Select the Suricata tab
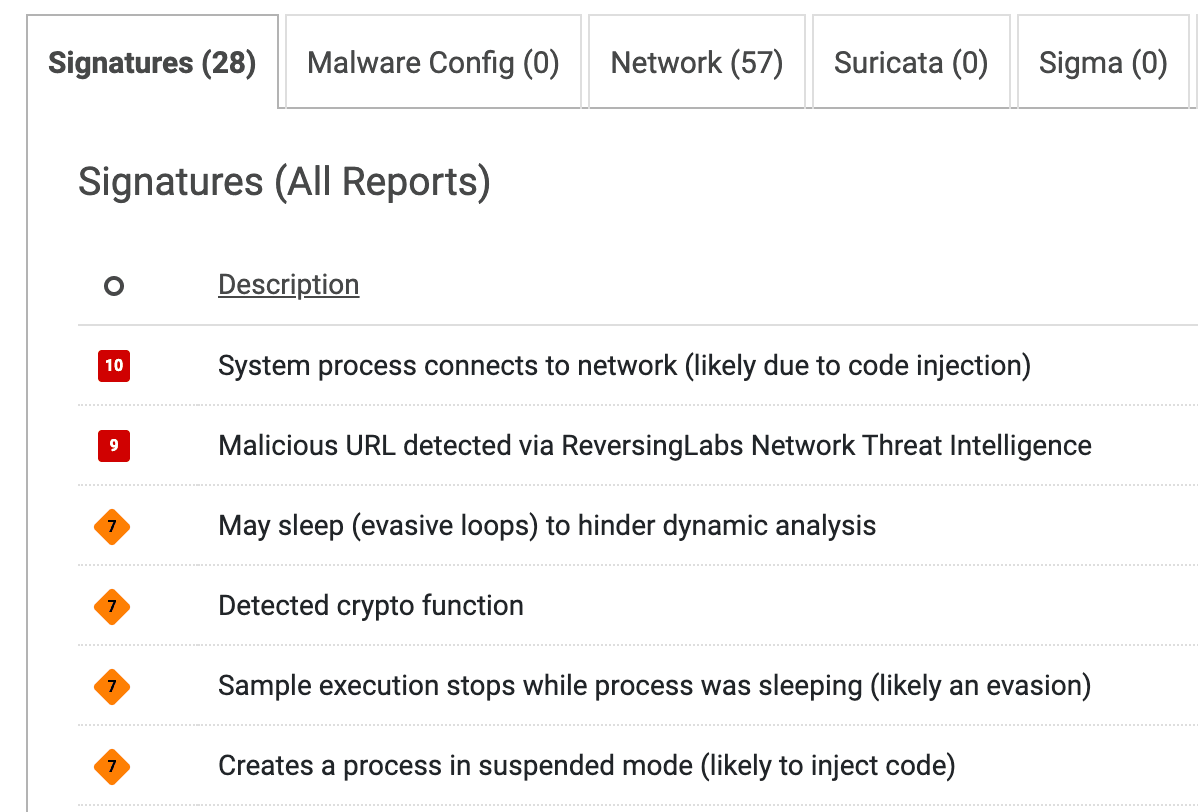1198x812 pixels. point(910,62)
